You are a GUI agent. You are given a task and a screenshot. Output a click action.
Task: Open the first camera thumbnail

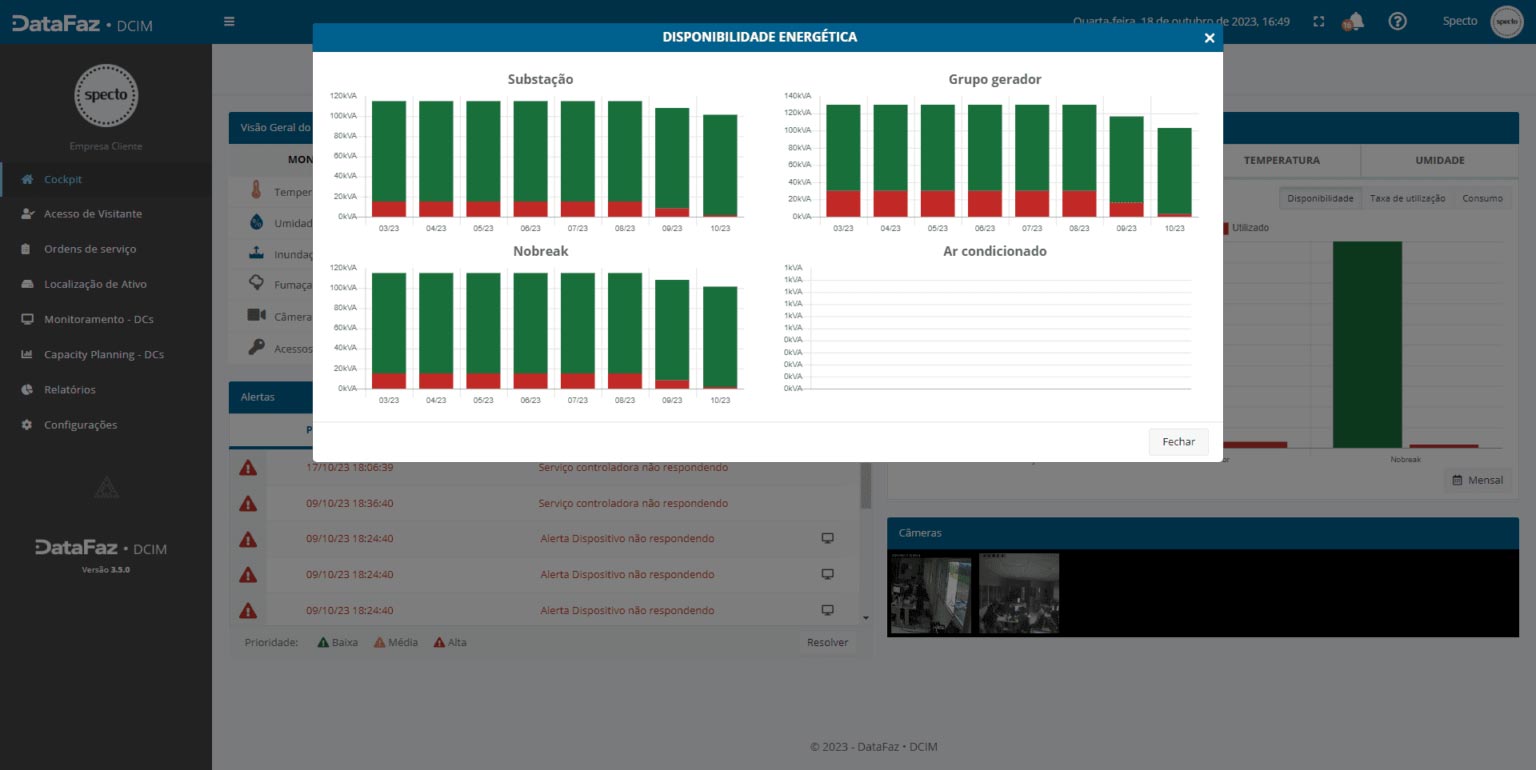click(930, 594)
